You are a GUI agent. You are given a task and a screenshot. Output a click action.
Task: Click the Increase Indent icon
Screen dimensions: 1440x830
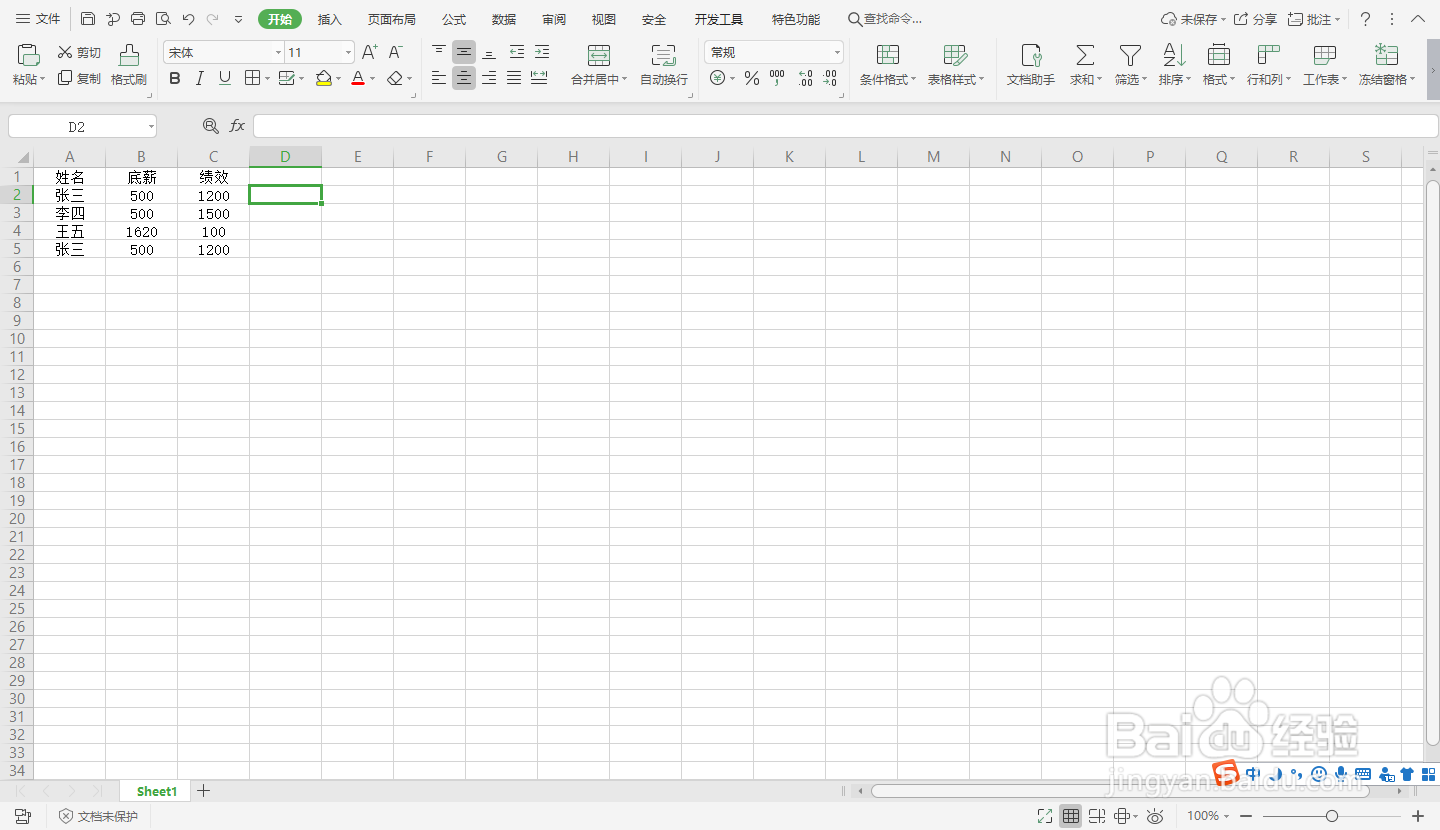541,52
